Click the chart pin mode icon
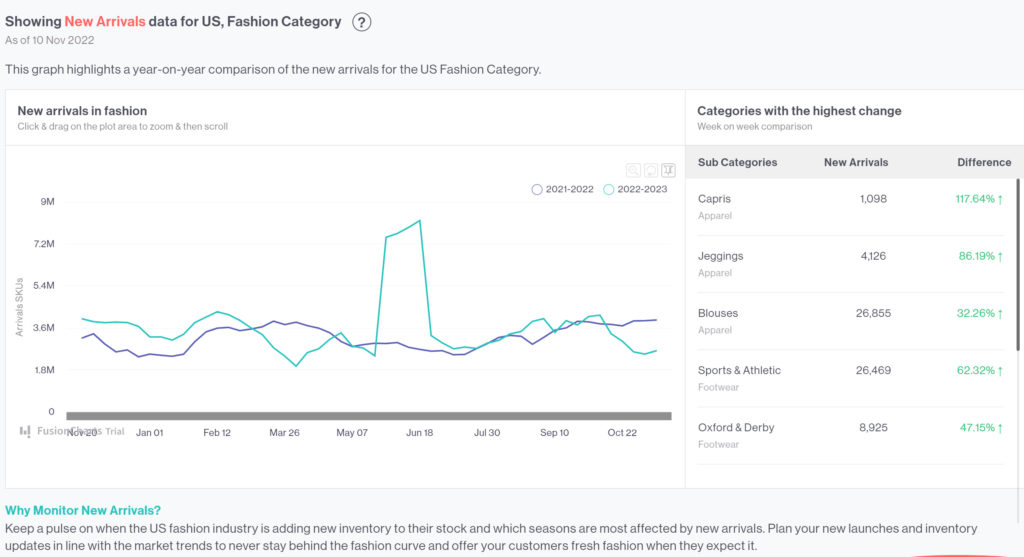1024x557 pixels. [x=668, y=170]
